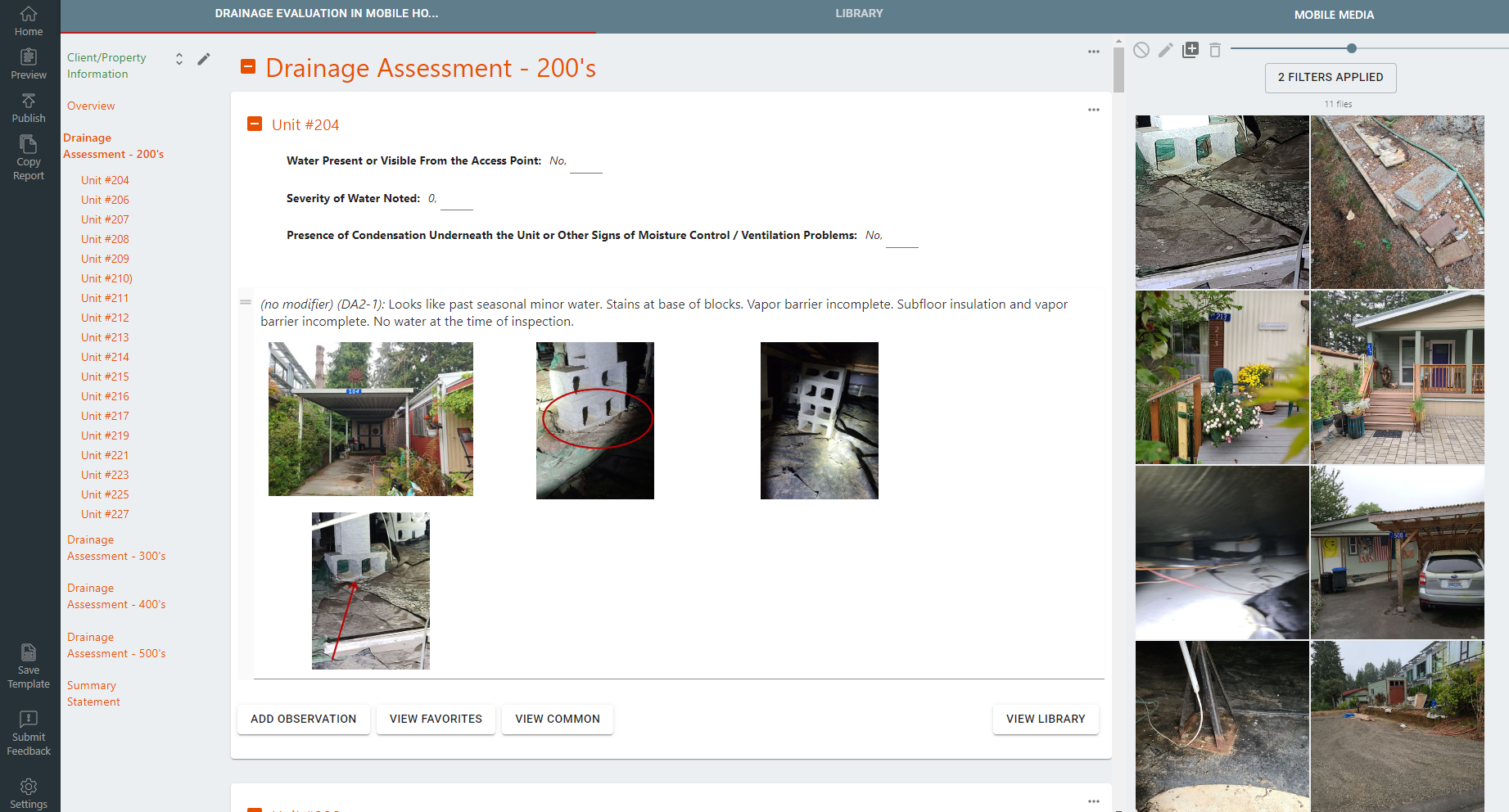Click the ADD OBSERVATION button
The height and width of the screenshot is (812, 1509).
(303, 719)
